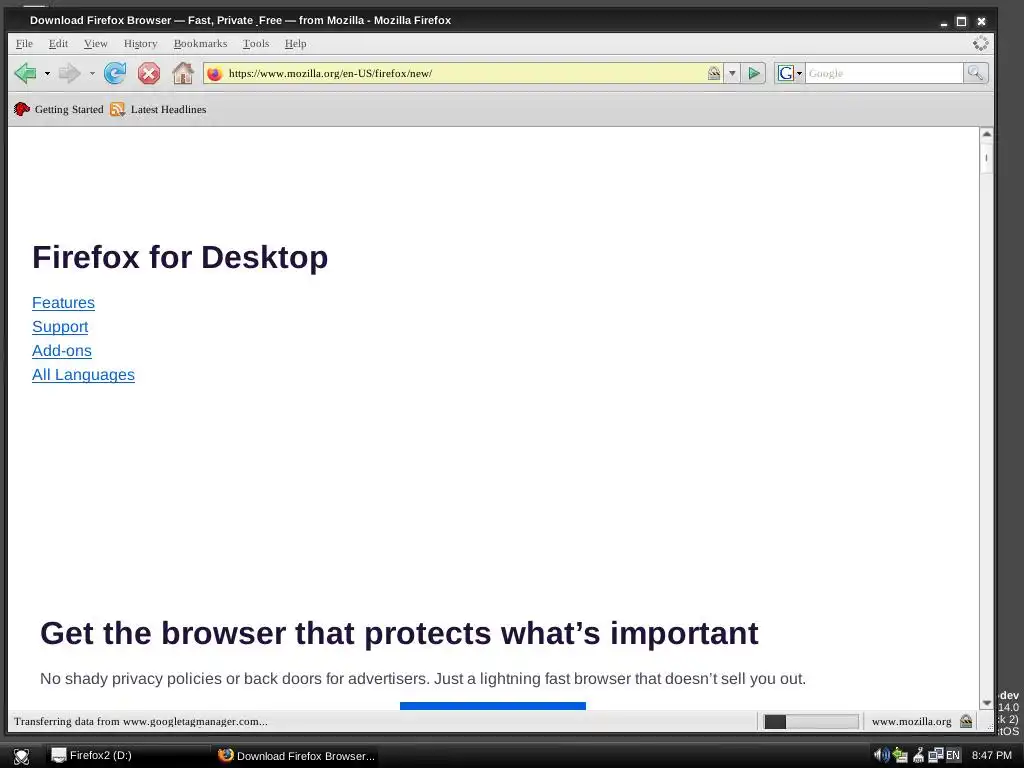Image resolution: width=1024 pixels, height=768 pixels.
Task: Open the EN keyboard language indicator
Action: point(953,756)
